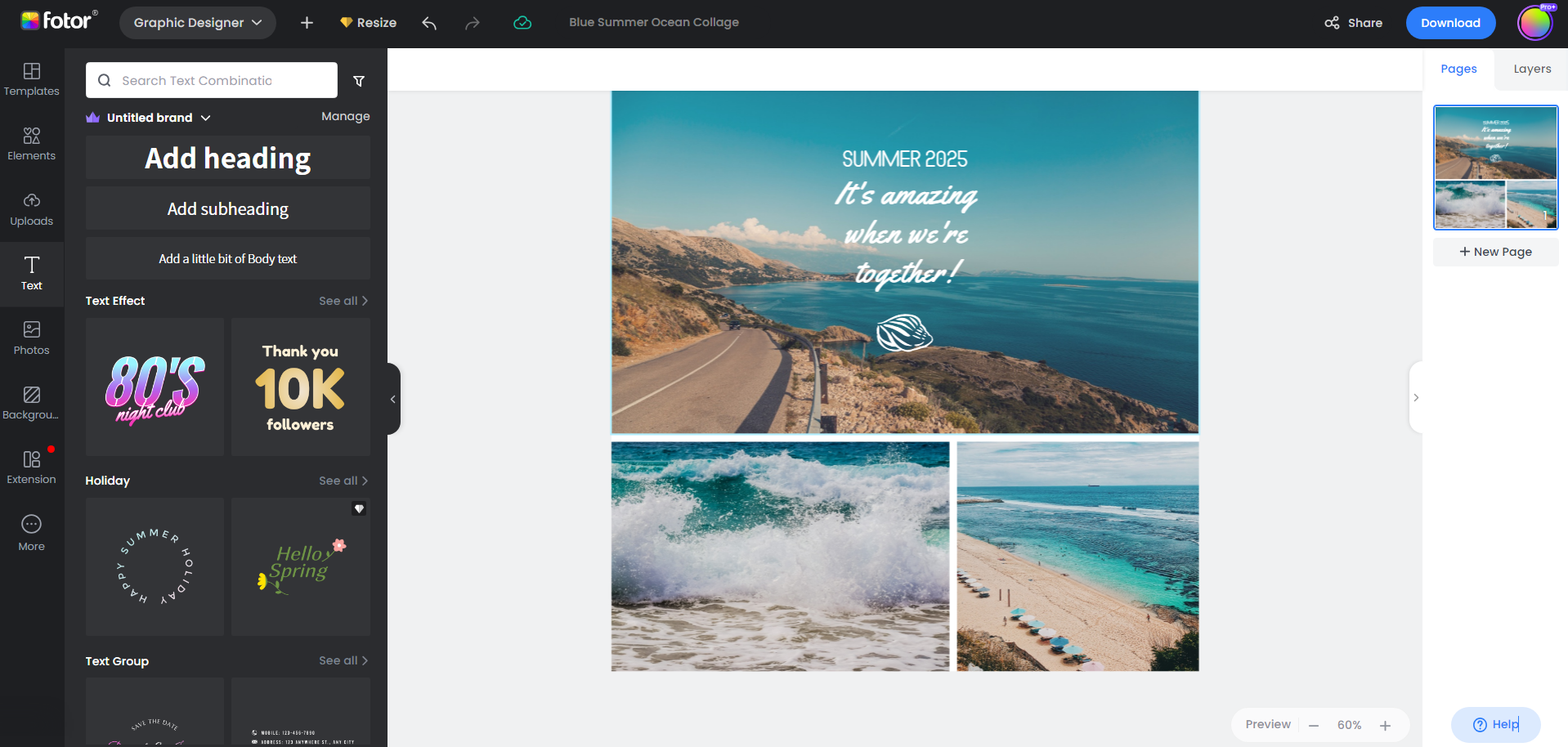Open the Help button
Viewport: 1568px width, 747px height.
pyautogui.click(x=1496, y=725)
